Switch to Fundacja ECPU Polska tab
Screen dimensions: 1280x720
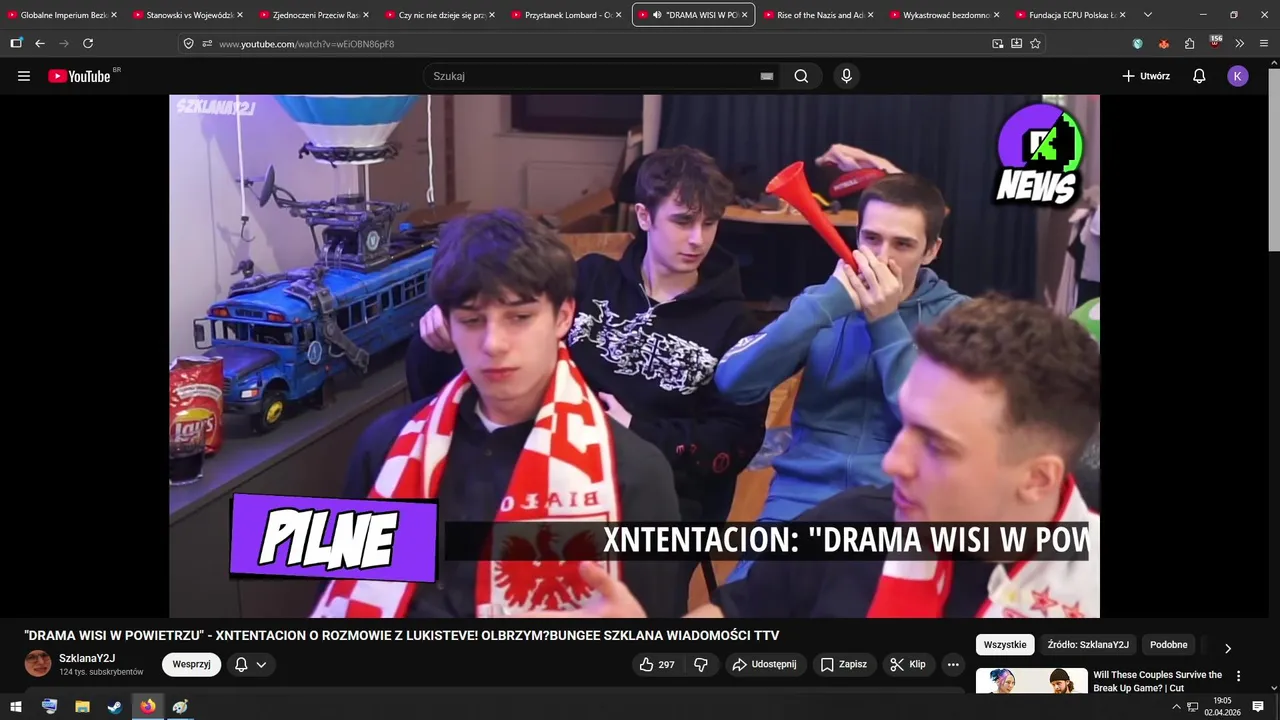click(1070, 15)
